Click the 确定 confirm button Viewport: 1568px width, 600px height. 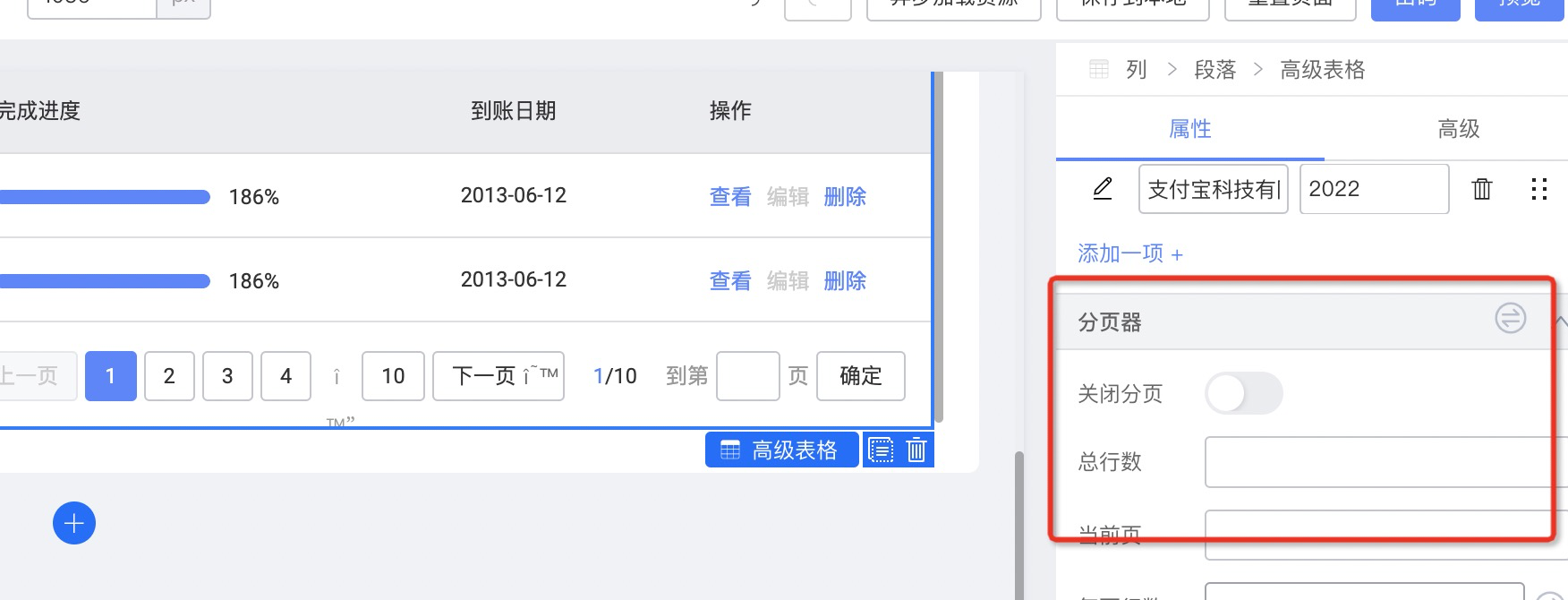click(x=861, y=376)
